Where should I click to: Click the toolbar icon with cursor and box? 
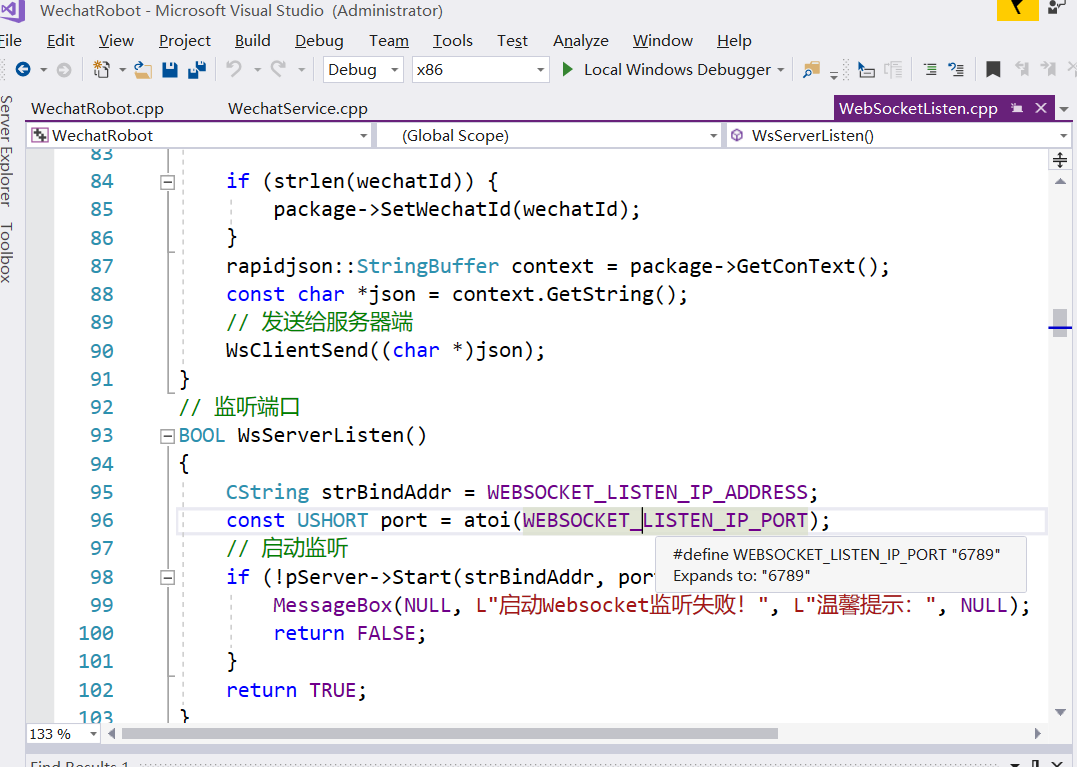866,69
